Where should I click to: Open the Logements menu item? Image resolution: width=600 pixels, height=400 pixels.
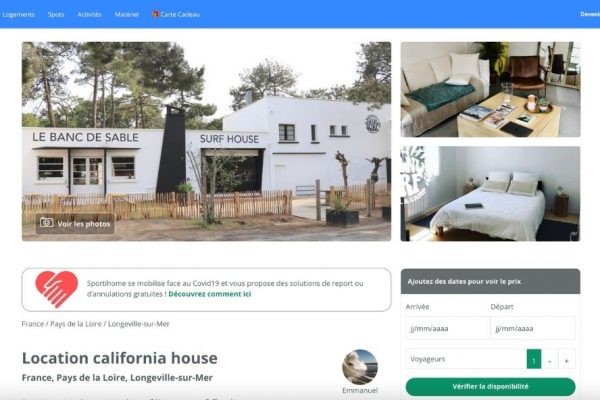(x=18, y=15)
